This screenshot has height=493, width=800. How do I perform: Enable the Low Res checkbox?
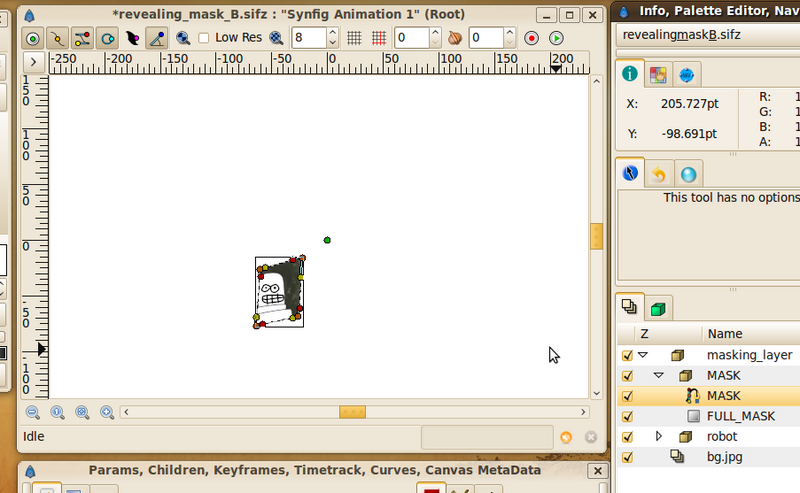click(x=204, y=38)
